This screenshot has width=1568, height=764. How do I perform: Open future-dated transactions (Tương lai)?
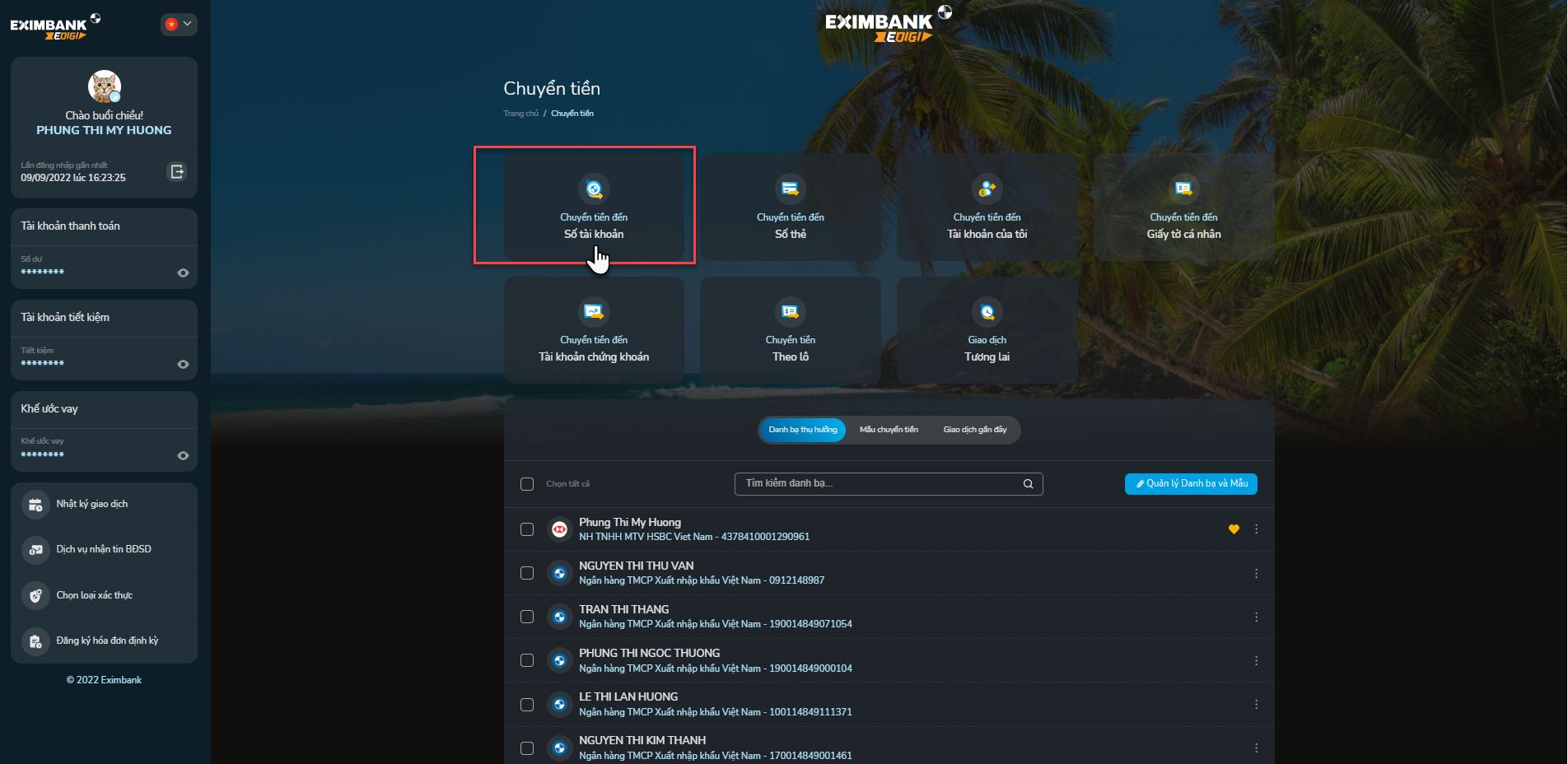(x=987, y=330)
